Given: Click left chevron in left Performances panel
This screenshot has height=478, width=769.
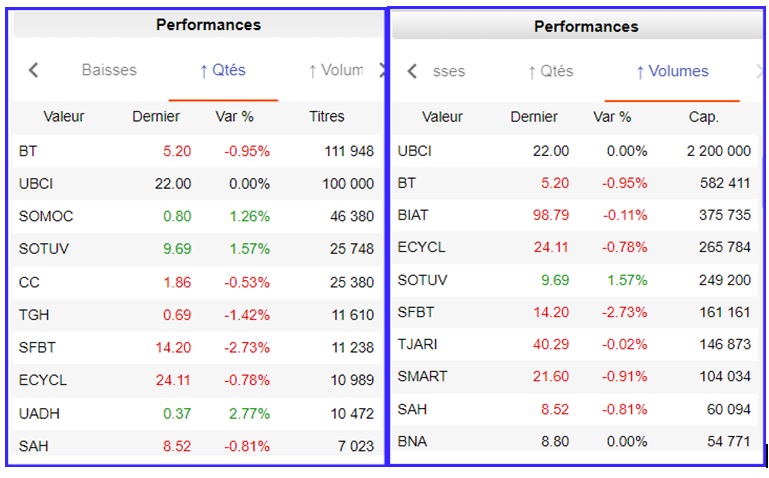Looking at the screenshot, I should click(33, 70).
